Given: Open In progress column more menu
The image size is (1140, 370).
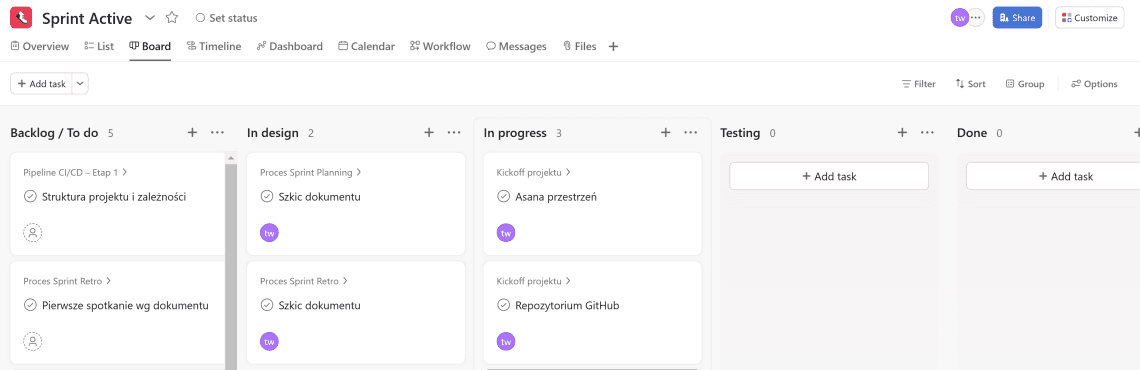Looking at the screenshot, I should (x=691, y=132).
